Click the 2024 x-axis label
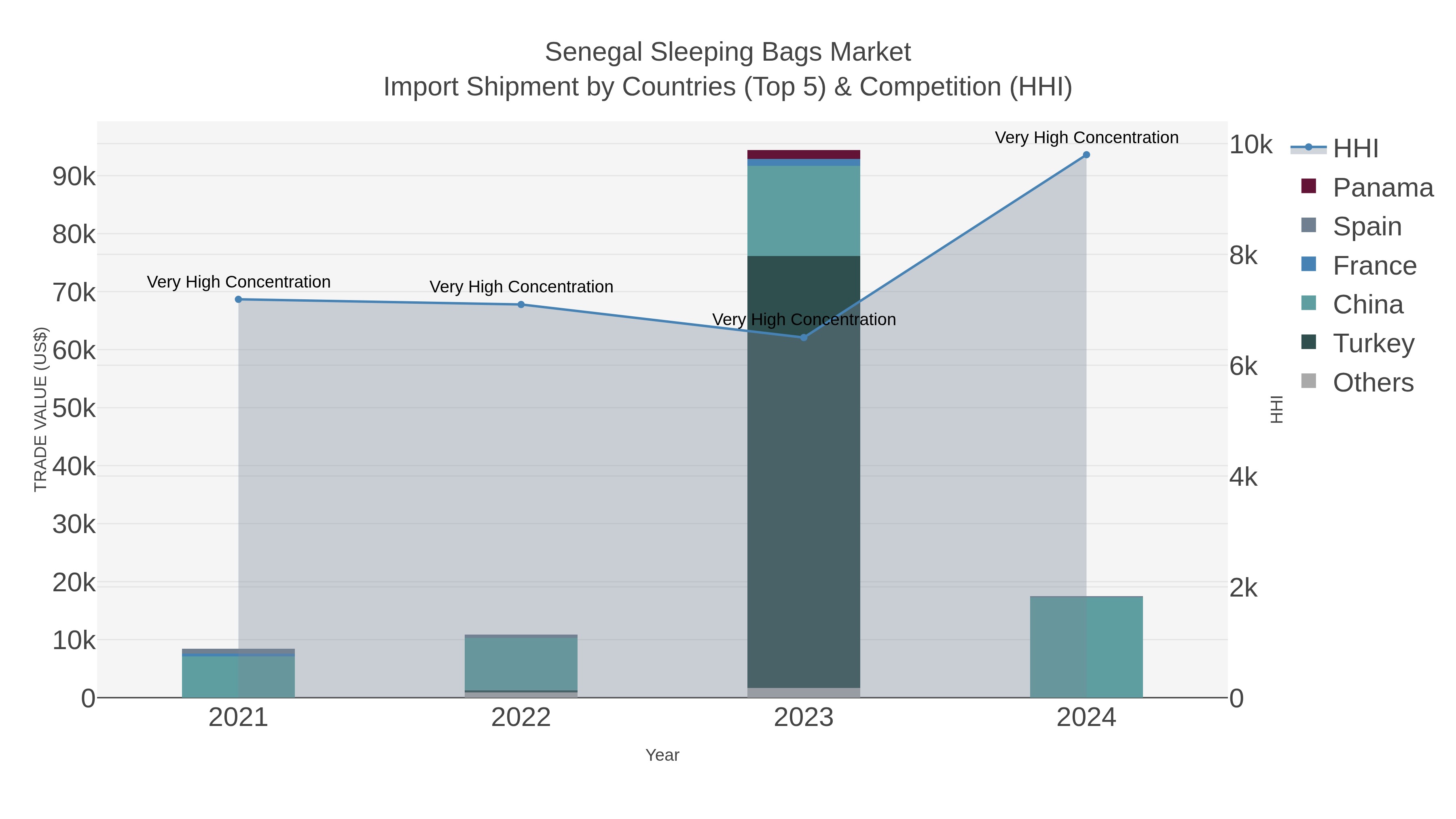 point(1086,718)
